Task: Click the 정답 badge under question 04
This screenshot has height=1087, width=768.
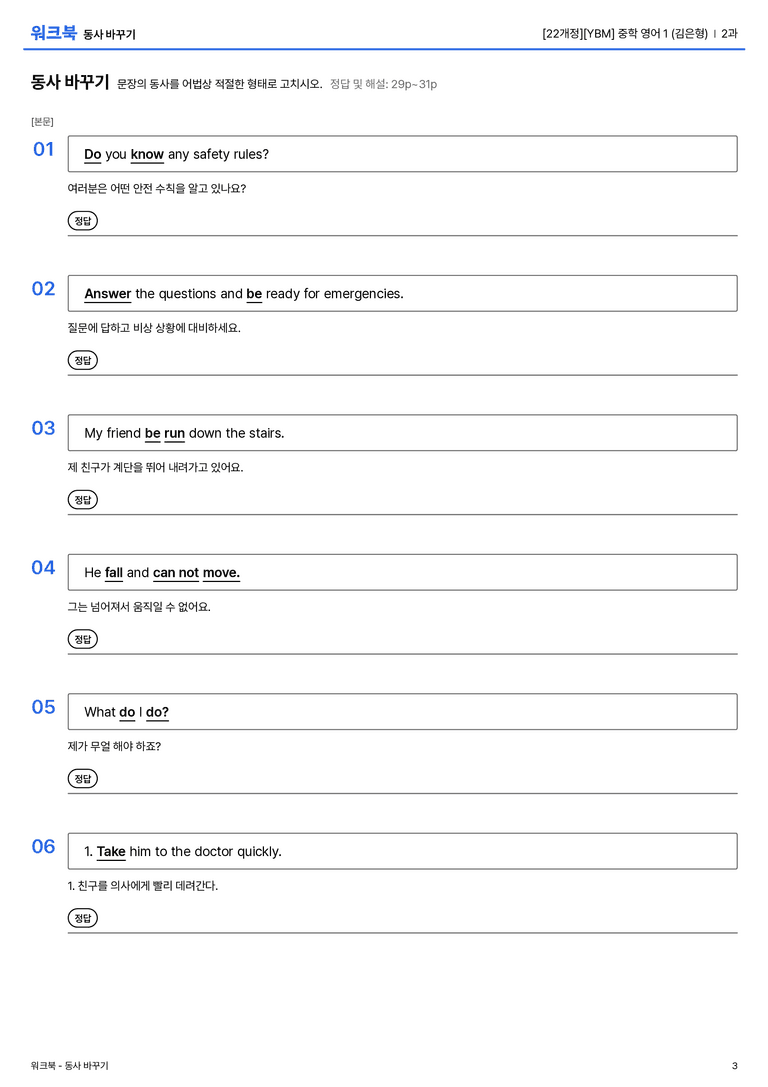Action: click(x=82, y=638)
